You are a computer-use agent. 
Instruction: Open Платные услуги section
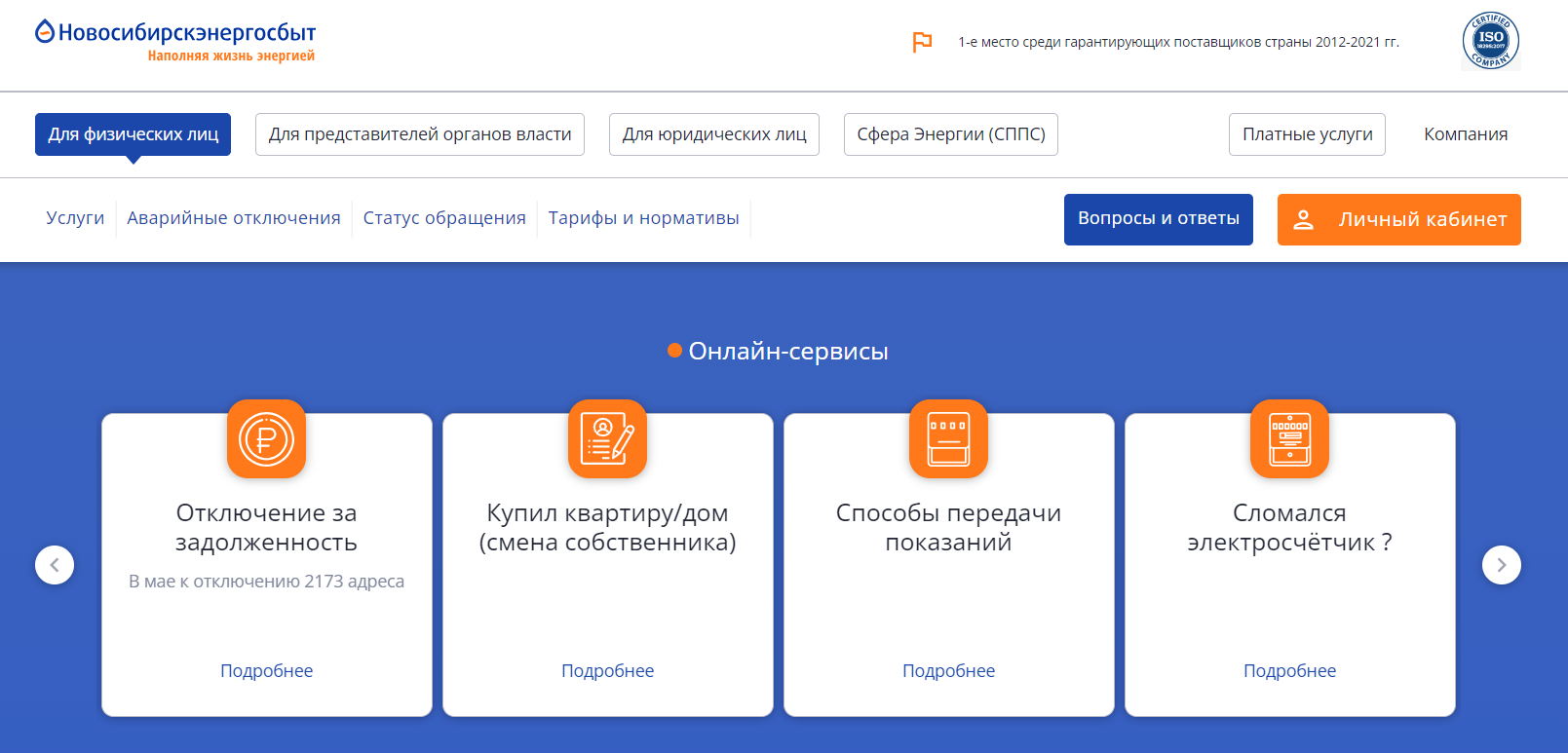click(x=1307, y=134)
